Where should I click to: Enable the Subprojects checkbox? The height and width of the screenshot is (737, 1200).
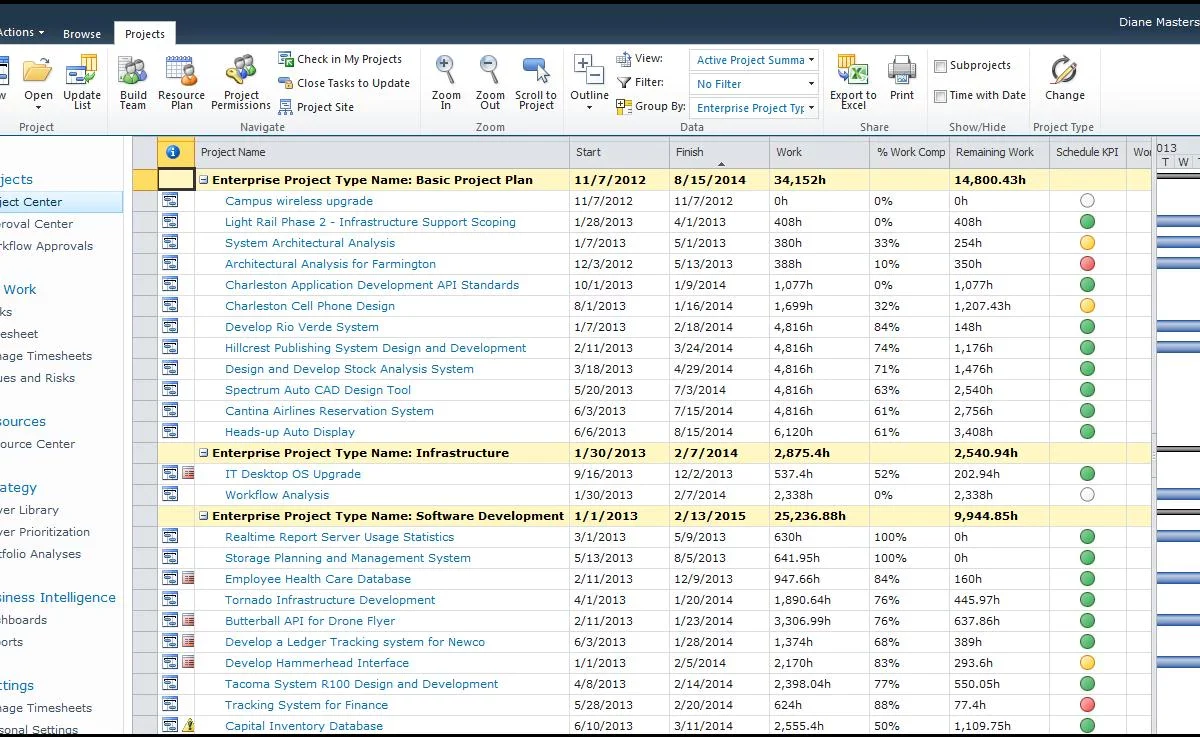coord(940,66)
